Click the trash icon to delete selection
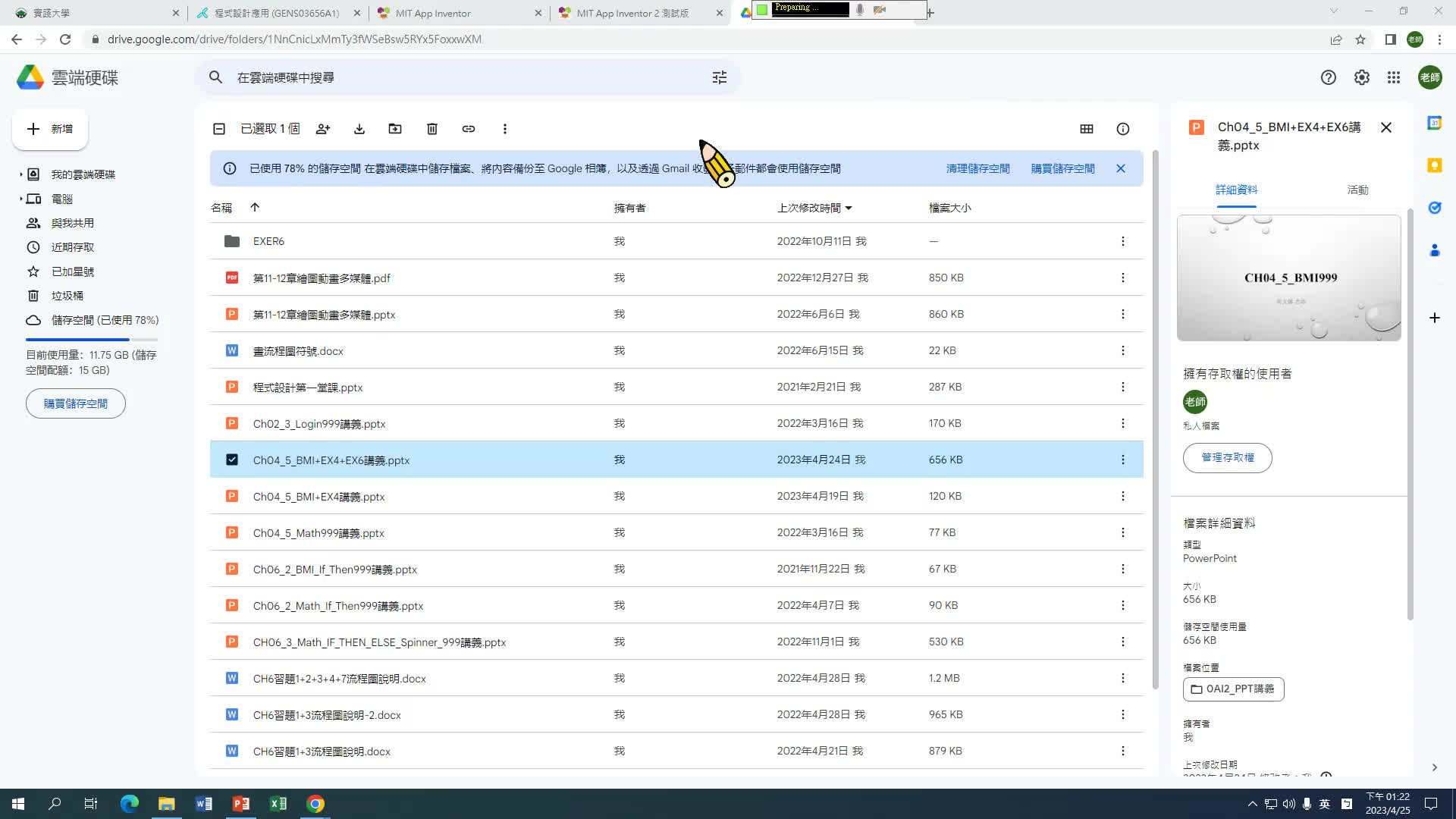 pyautogui.click(x=432, y=129)
